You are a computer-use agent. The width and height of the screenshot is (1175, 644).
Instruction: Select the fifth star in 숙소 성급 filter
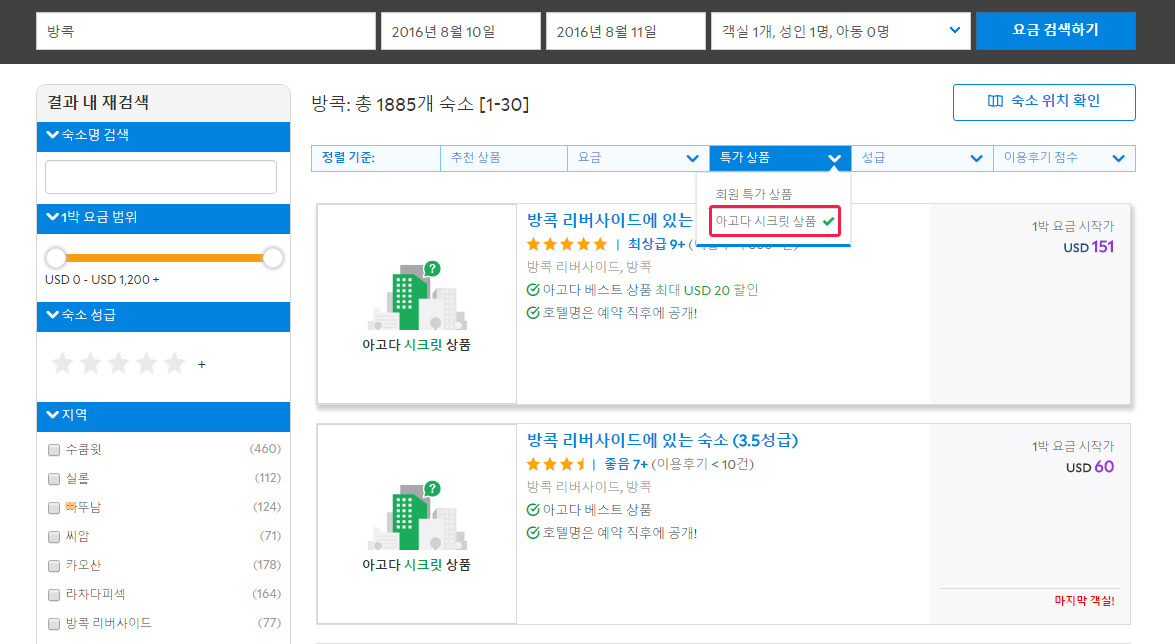point(174,364)
